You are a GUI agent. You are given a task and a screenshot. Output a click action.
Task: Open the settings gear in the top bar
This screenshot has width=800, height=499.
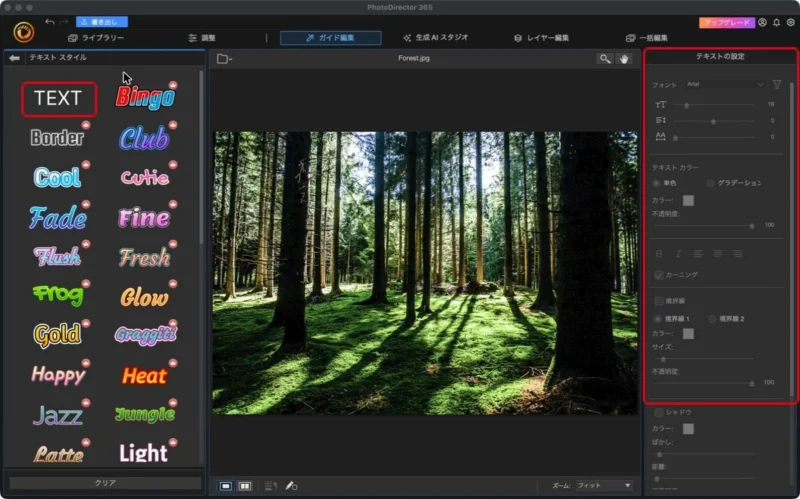click(x=790, y=22)
